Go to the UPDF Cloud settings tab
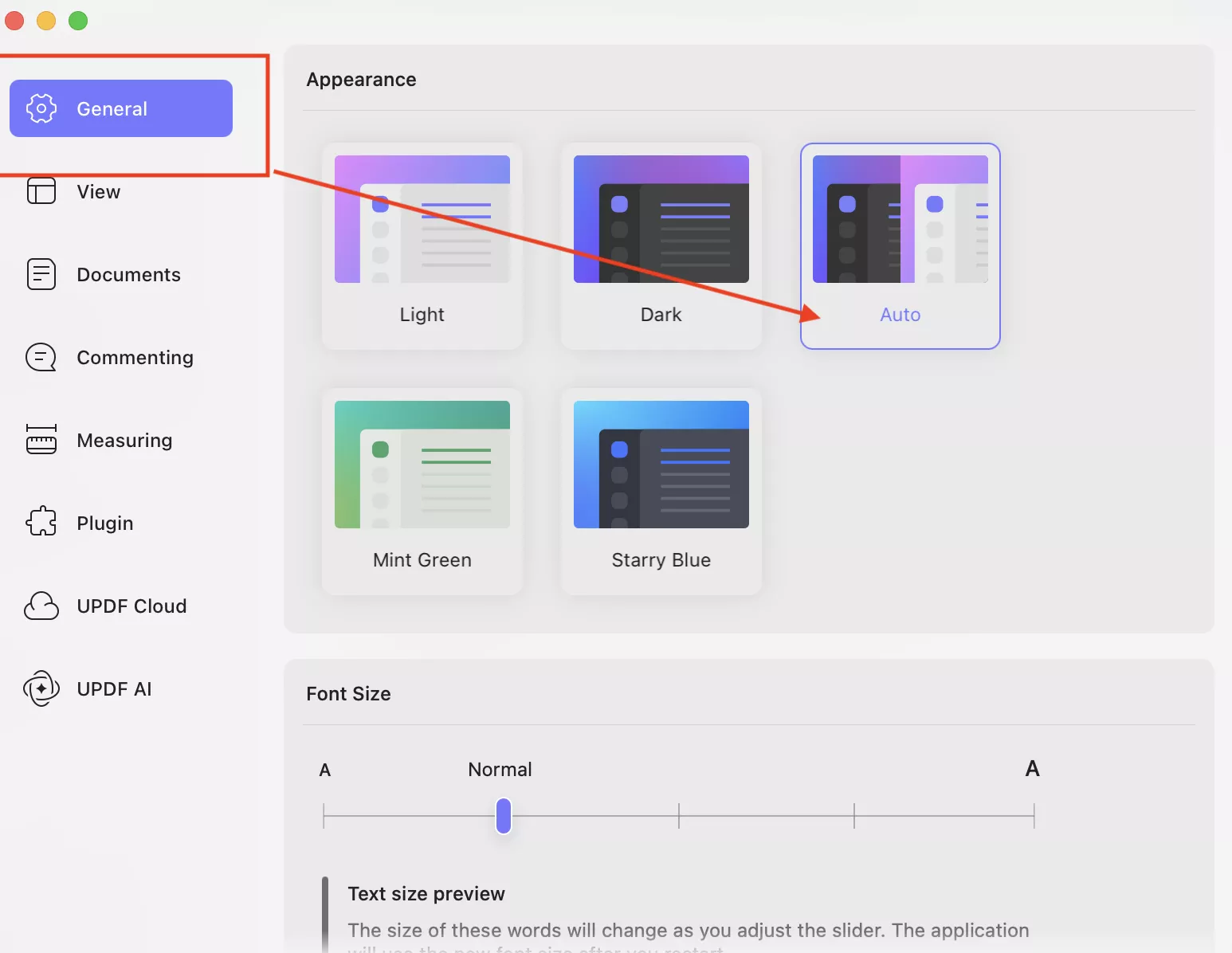1232x953 pixels. 121,606
